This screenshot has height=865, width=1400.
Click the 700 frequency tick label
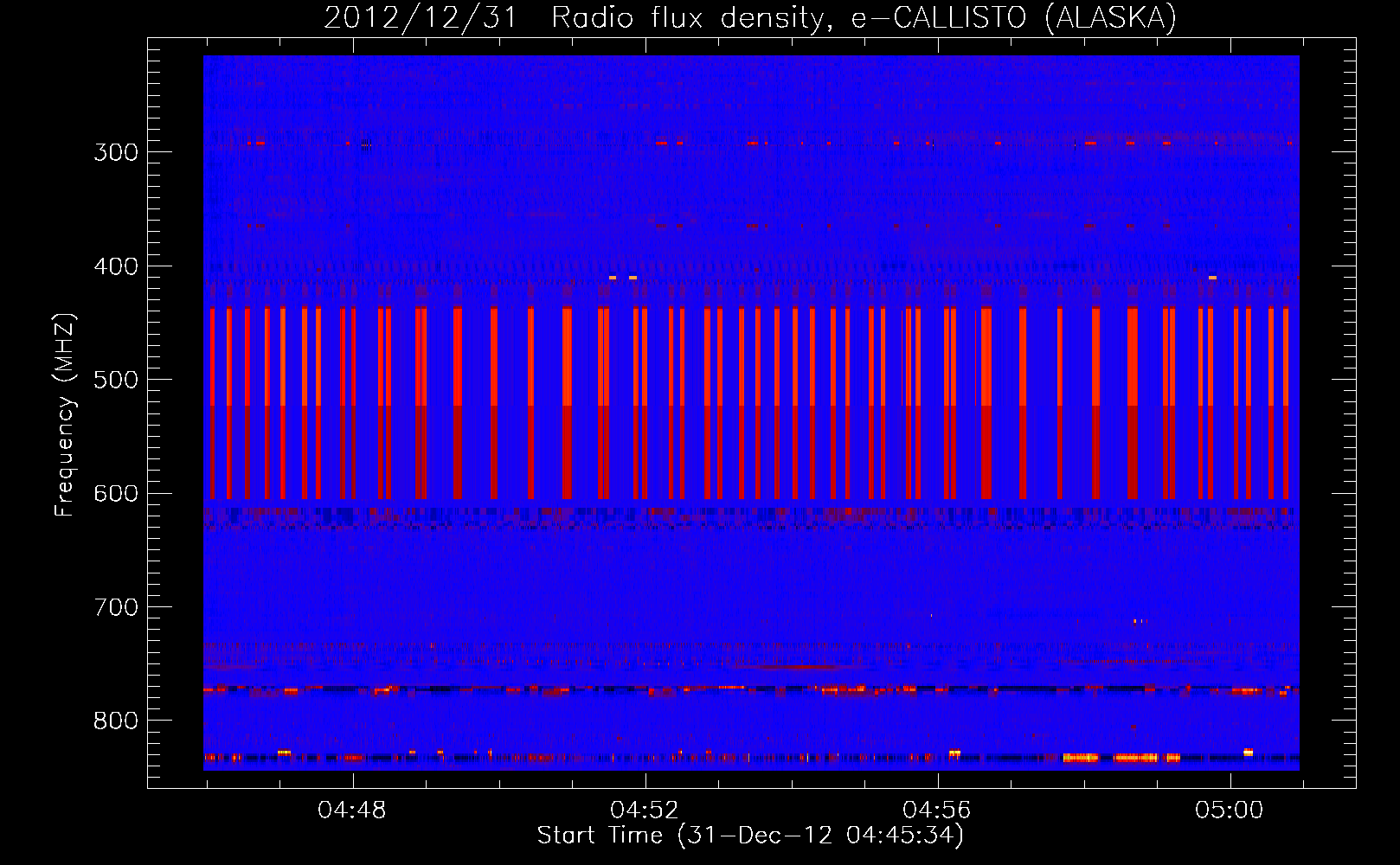pos(116,608)
